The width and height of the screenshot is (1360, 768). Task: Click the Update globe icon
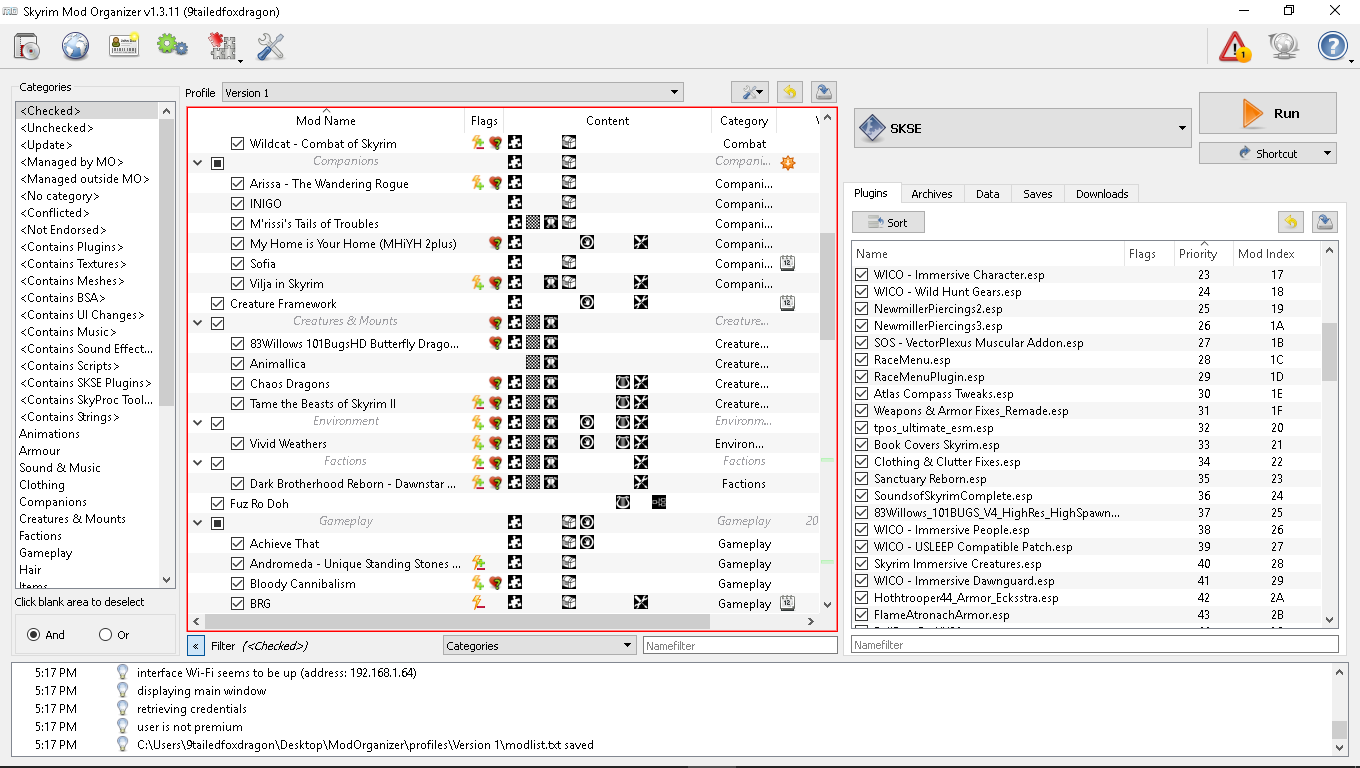1284,46
